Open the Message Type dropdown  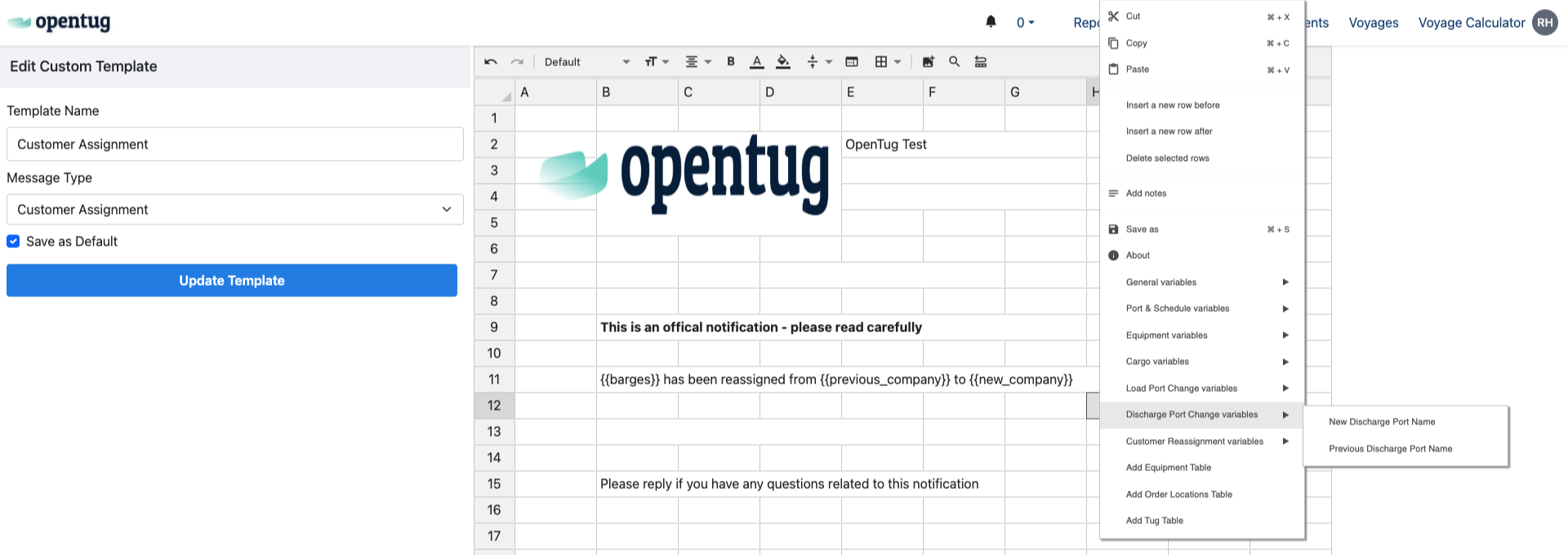[x=235, y=210]
